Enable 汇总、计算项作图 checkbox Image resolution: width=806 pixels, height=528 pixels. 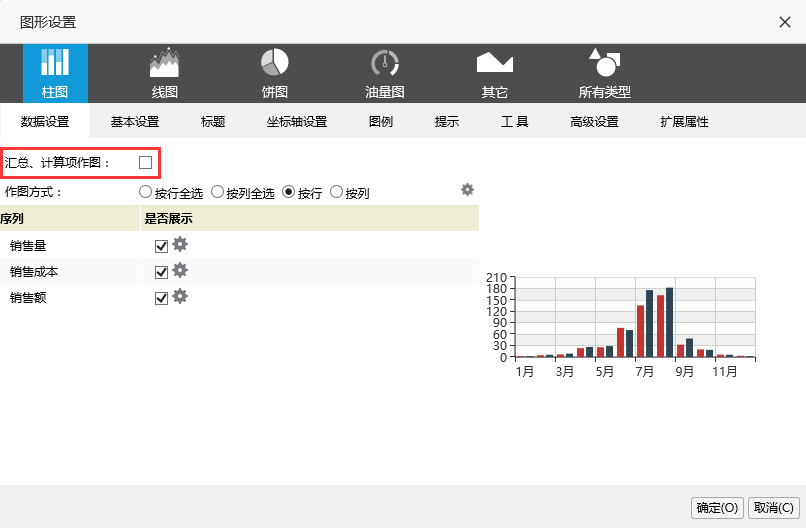click(x=145, y=162)
